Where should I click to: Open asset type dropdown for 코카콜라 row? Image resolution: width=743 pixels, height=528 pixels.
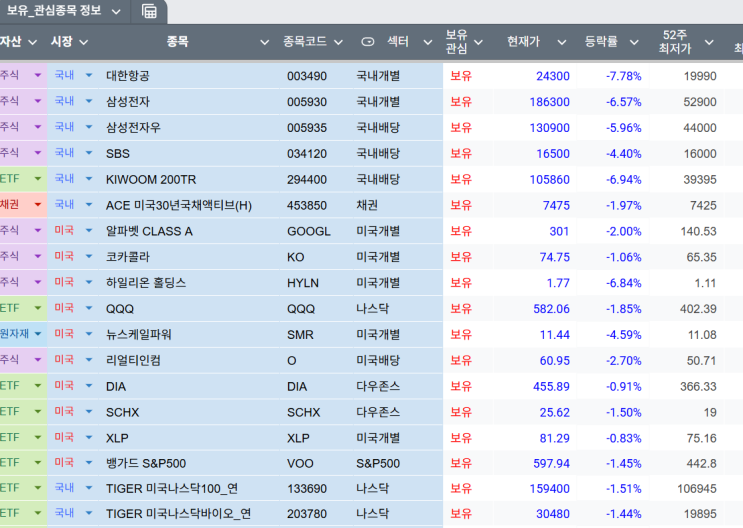[x=38, y=256]
